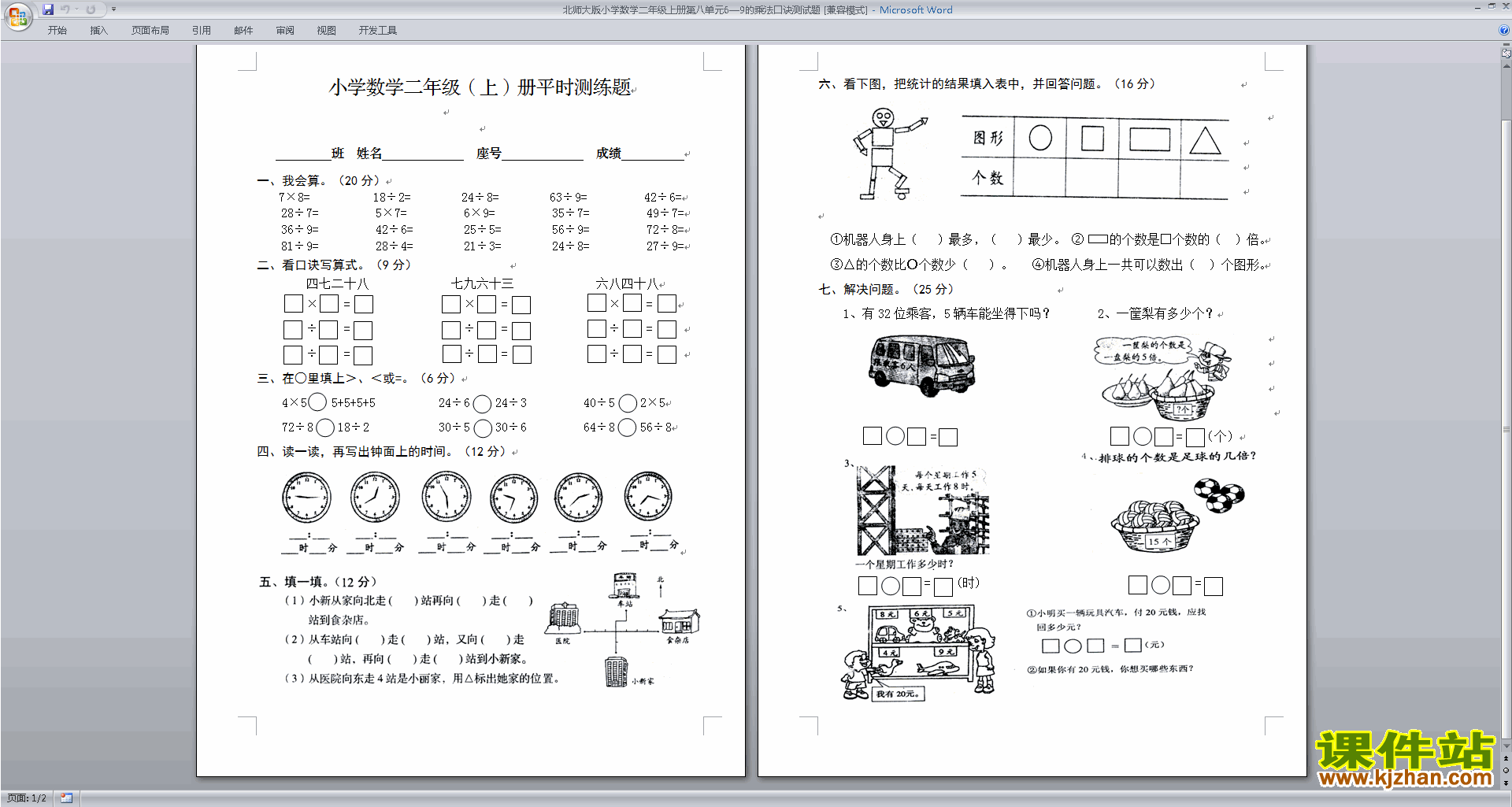Click the macro recording icon in status bar
This screenshot has height=807, width=1512.
(66, 798)
